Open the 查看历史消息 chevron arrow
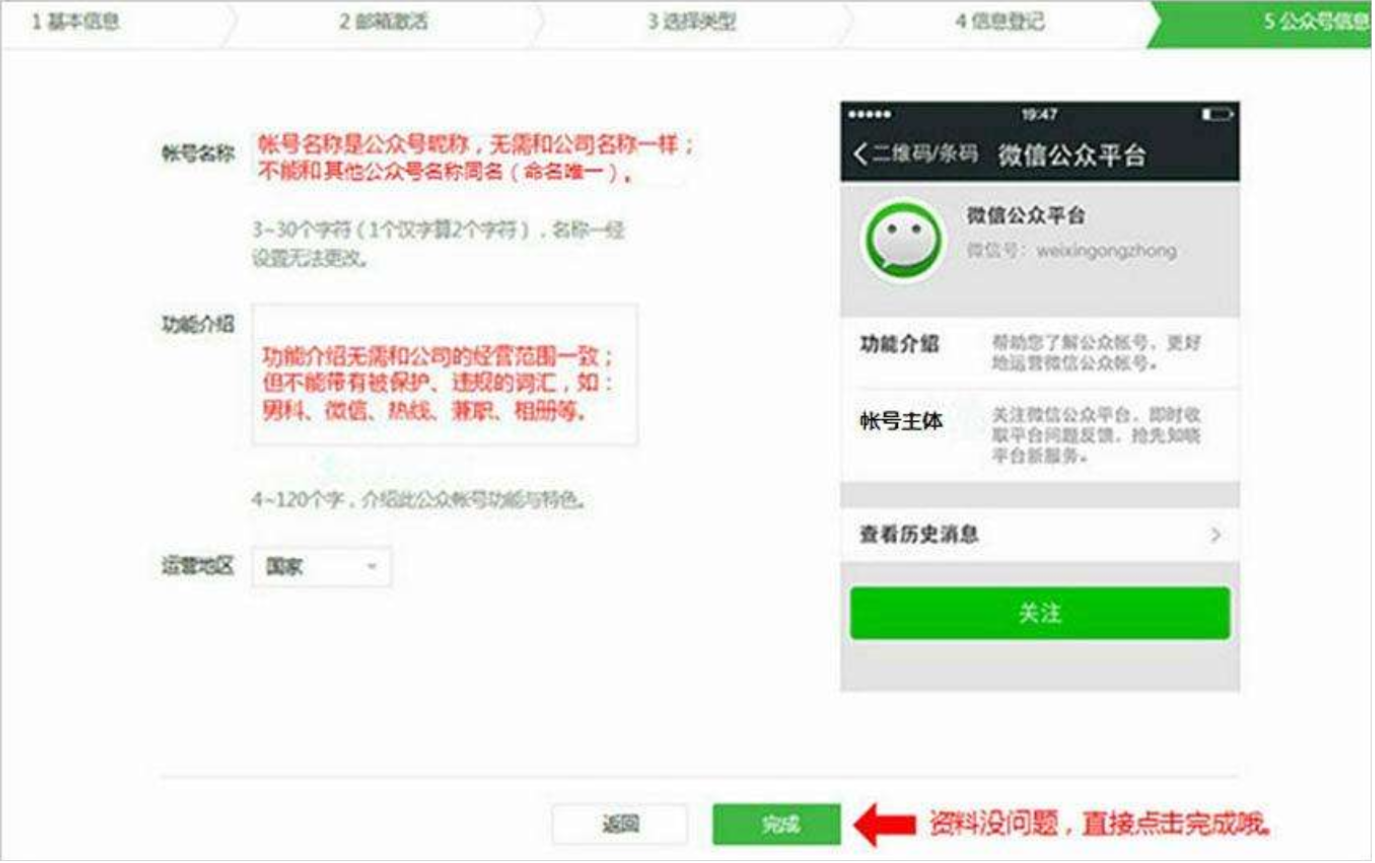The height and width of the screenshot is (863, 1375). tap(1215, 535)
